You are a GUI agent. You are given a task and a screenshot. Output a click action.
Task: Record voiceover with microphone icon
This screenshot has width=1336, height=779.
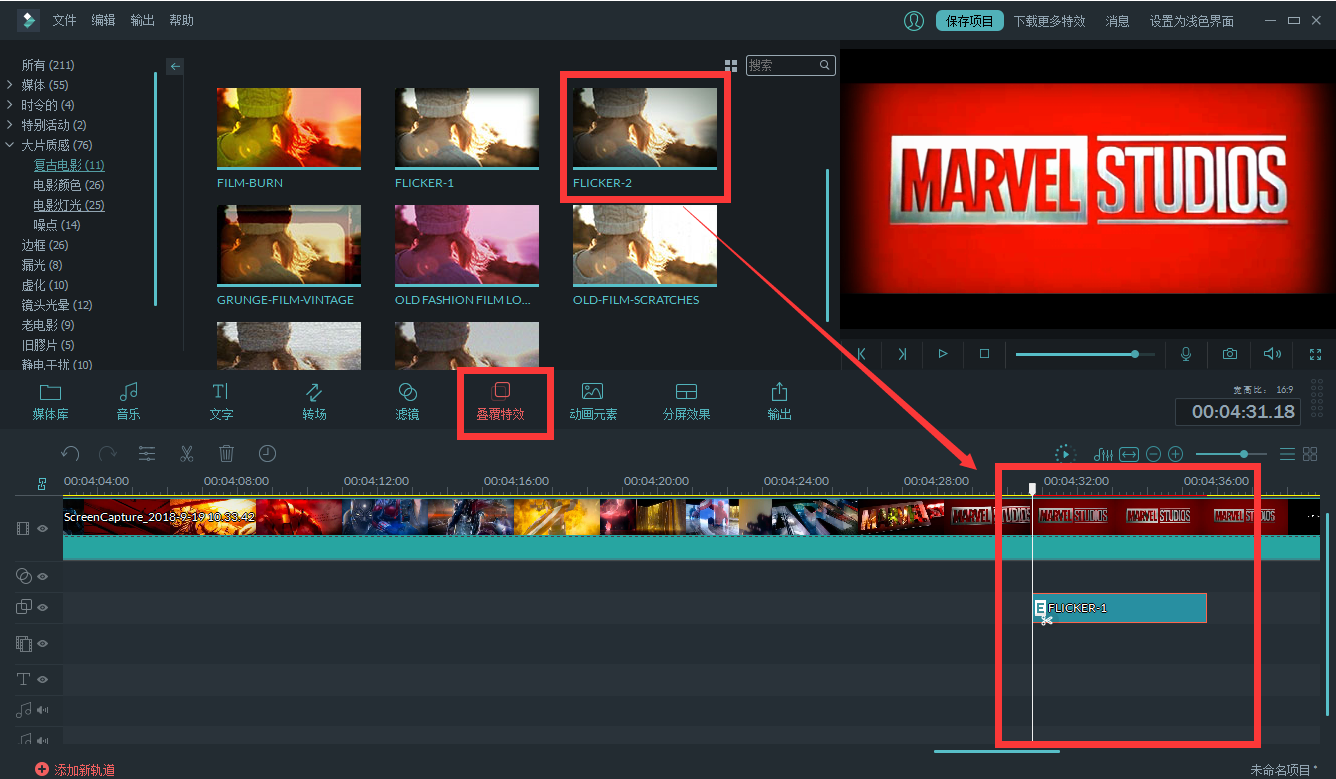click(1186, 354)
